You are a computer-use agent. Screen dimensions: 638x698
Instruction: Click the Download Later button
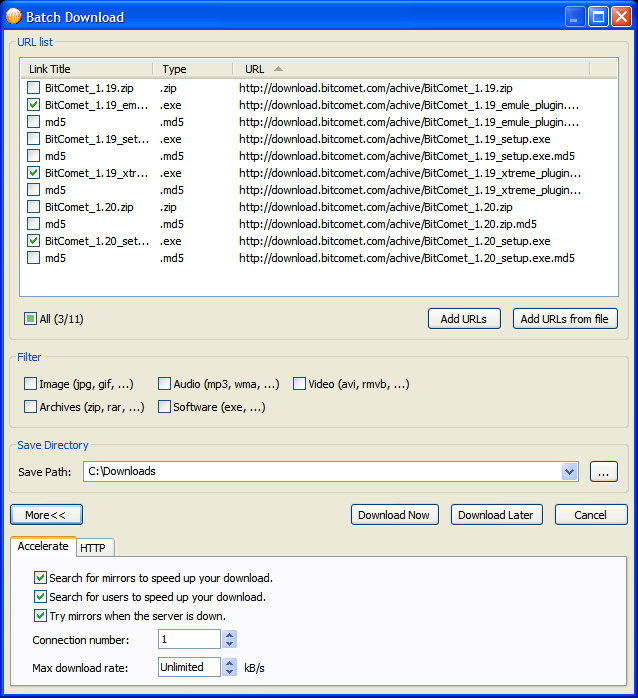click(x=496, y=515)
